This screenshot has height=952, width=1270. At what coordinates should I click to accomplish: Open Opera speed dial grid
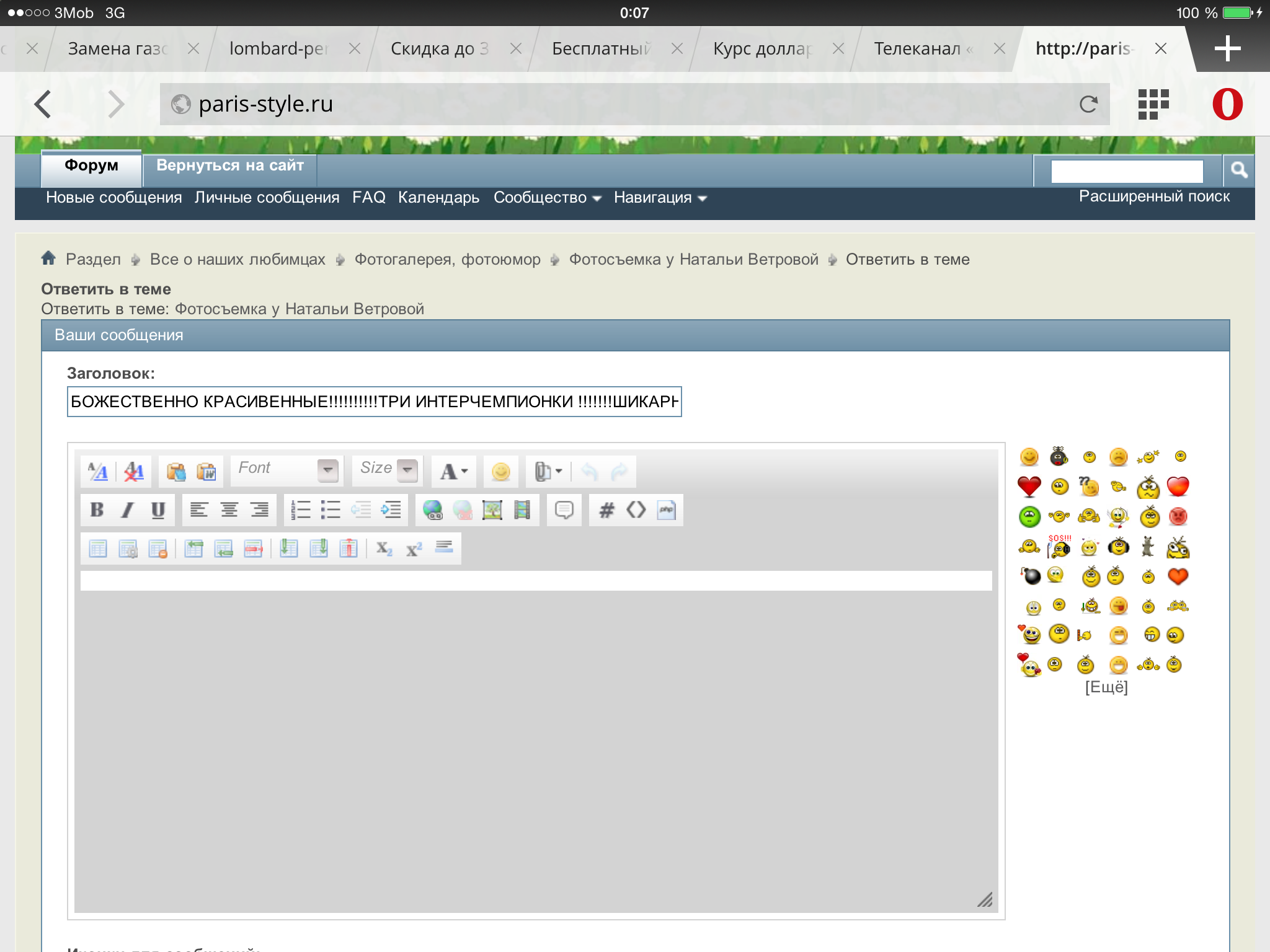1153,104
